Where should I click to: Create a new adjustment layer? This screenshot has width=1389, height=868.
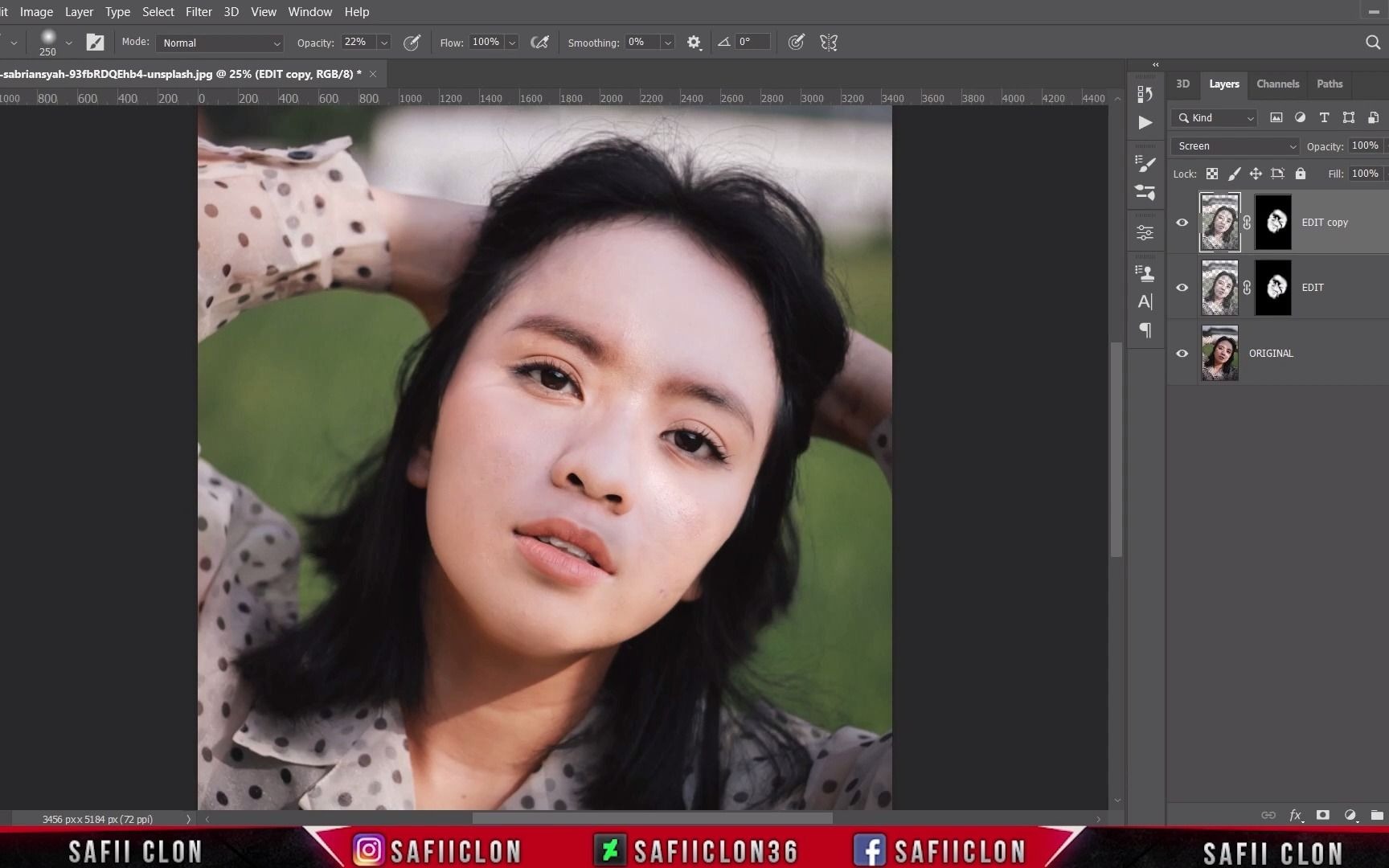pos(1350,815)
